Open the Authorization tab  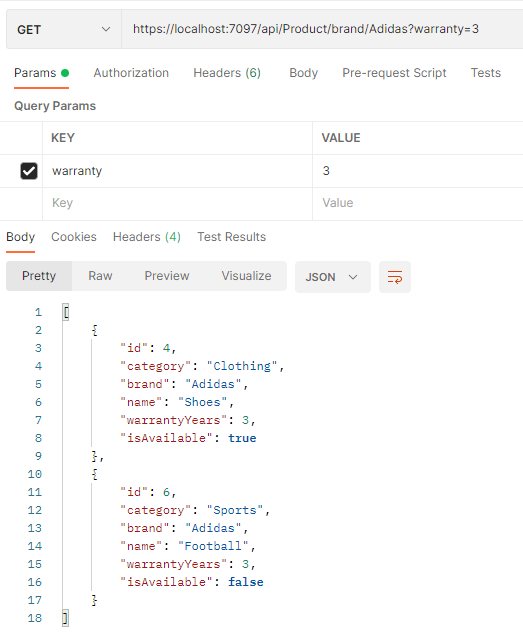click(x=131, y=73)
